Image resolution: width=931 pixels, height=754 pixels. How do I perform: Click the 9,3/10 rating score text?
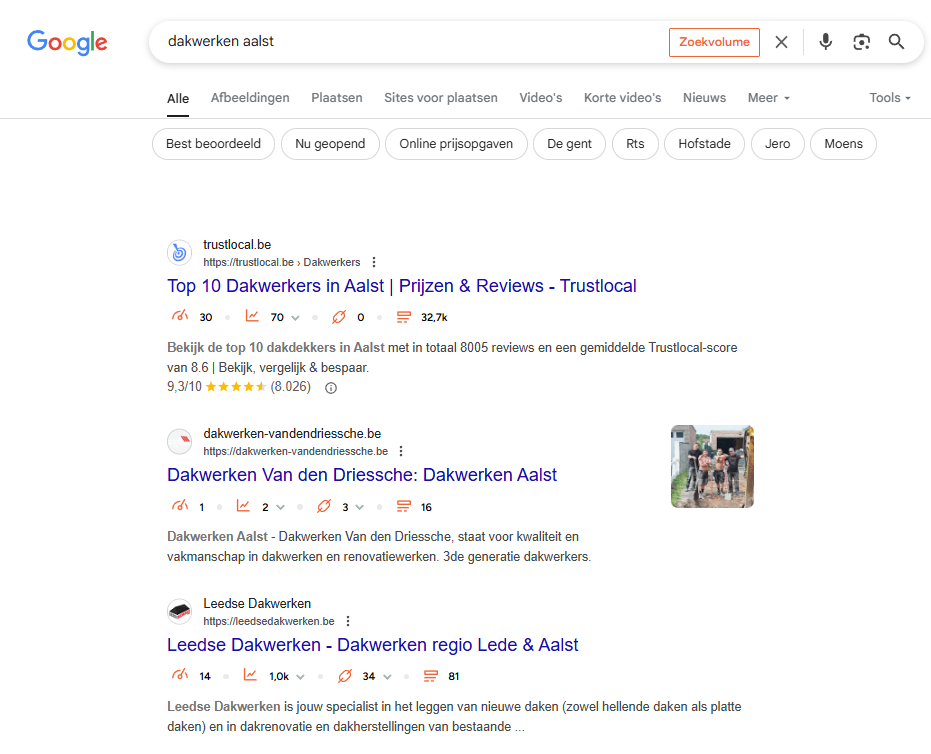pyautogui.click(x=184, y=387)
